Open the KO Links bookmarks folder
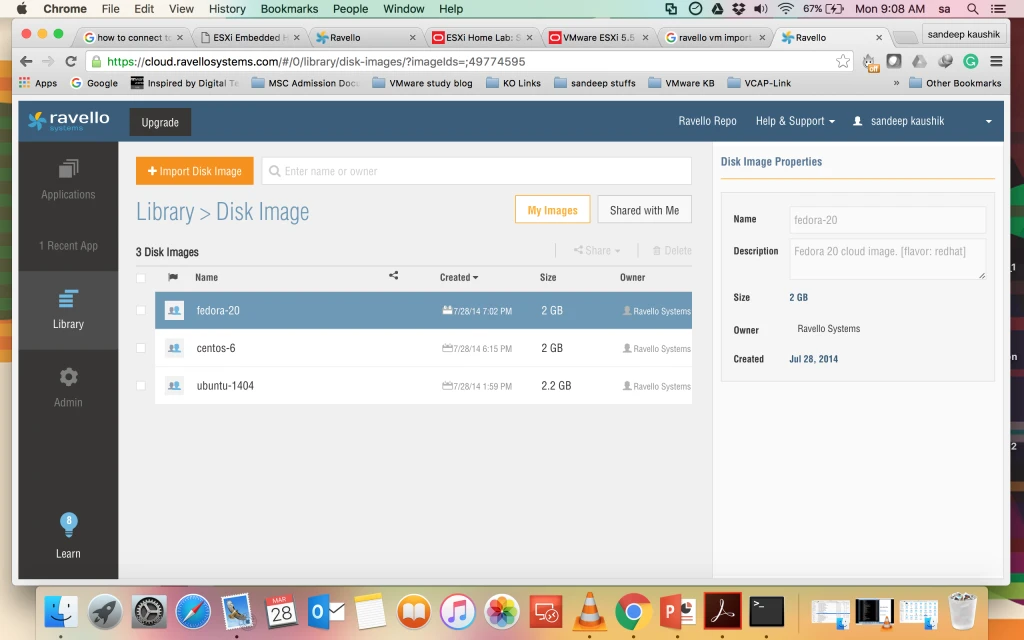The image size is (1024, 640). click(x=513, y=83)
